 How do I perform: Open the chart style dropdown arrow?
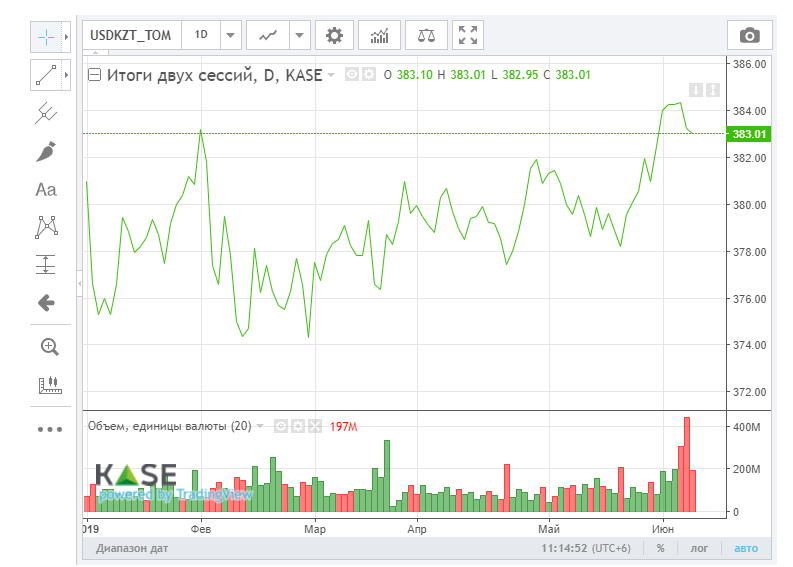click(x=300, y=35)
